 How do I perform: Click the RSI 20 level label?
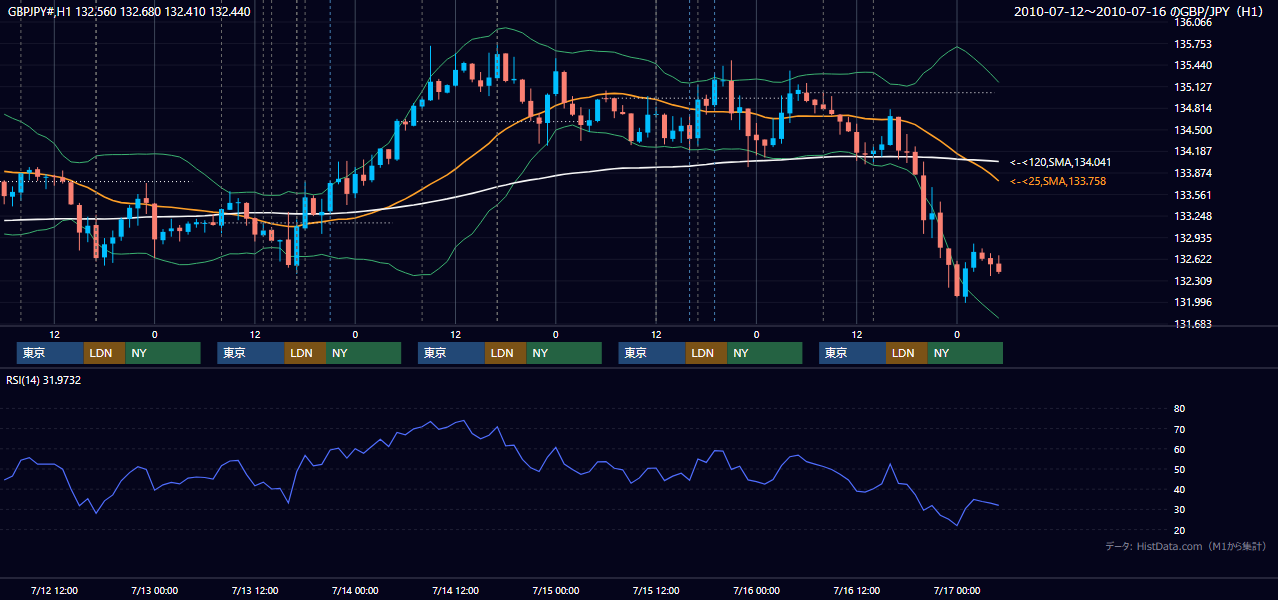[1179, 530]
